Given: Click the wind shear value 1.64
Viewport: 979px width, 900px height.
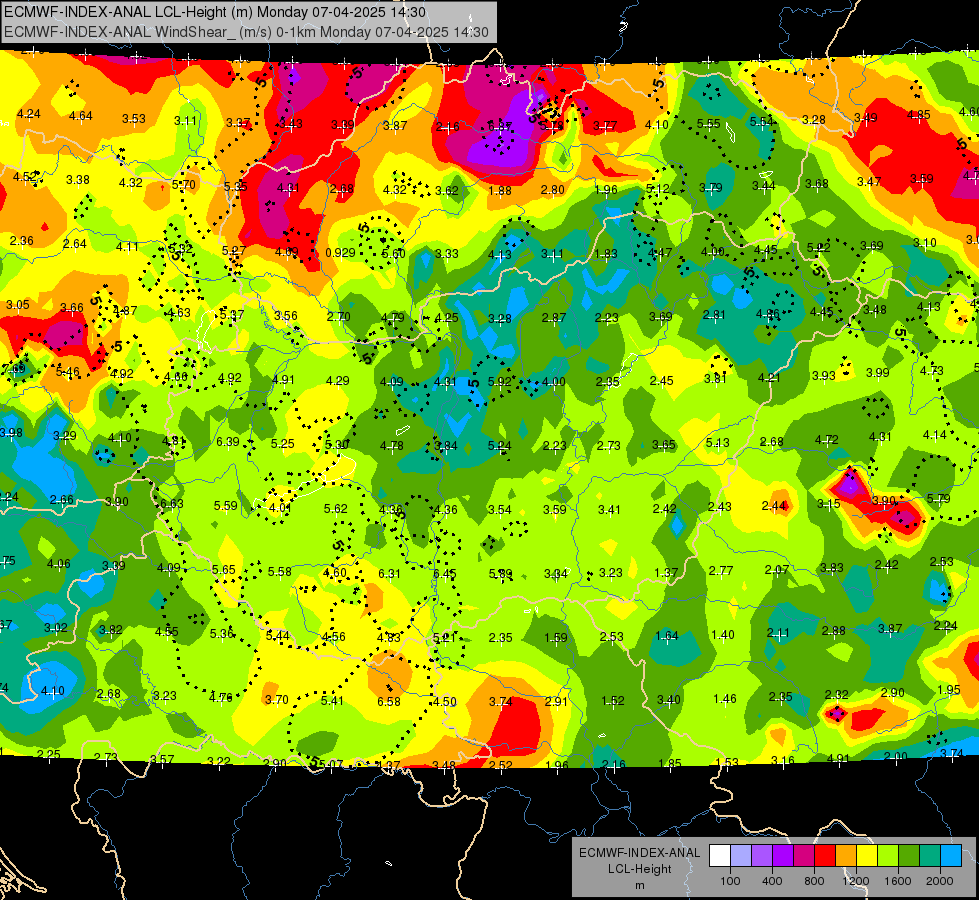Looking at the screenshot, I should point(667,636).
